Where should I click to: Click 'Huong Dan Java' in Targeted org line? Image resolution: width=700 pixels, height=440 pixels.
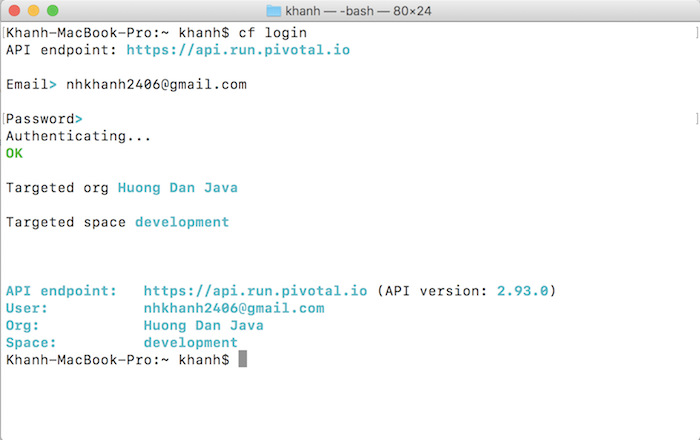point(178,187)
